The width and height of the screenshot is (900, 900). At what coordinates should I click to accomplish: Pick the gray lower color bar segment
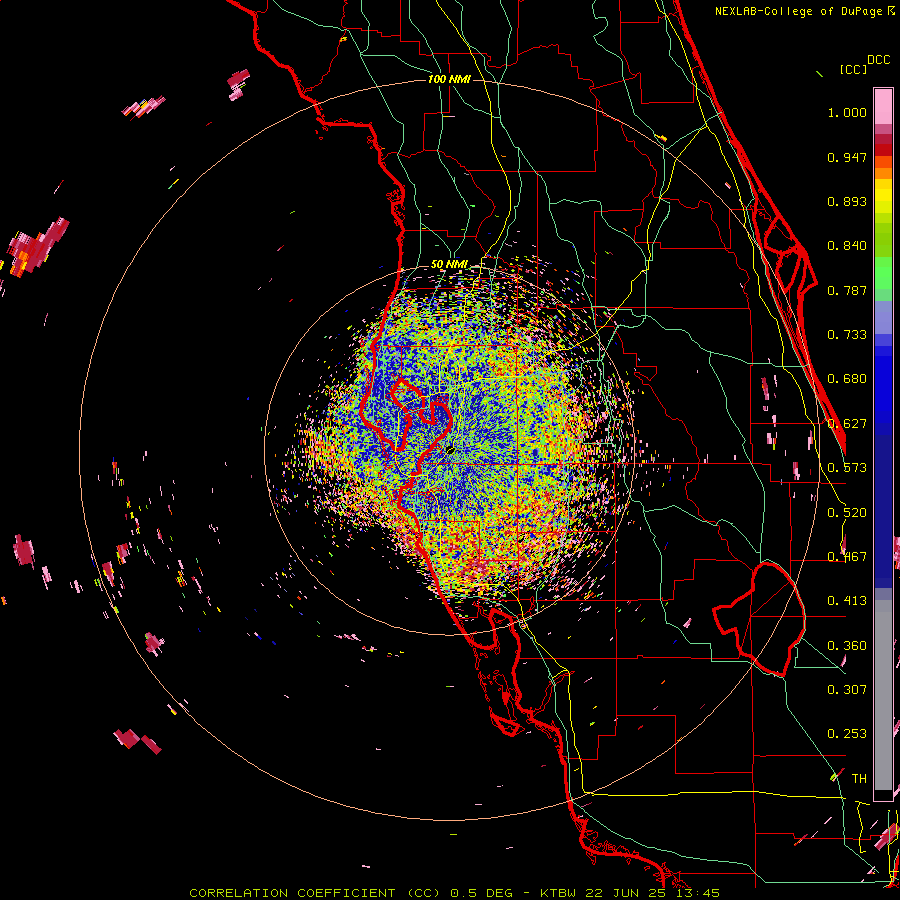(883, 695)
